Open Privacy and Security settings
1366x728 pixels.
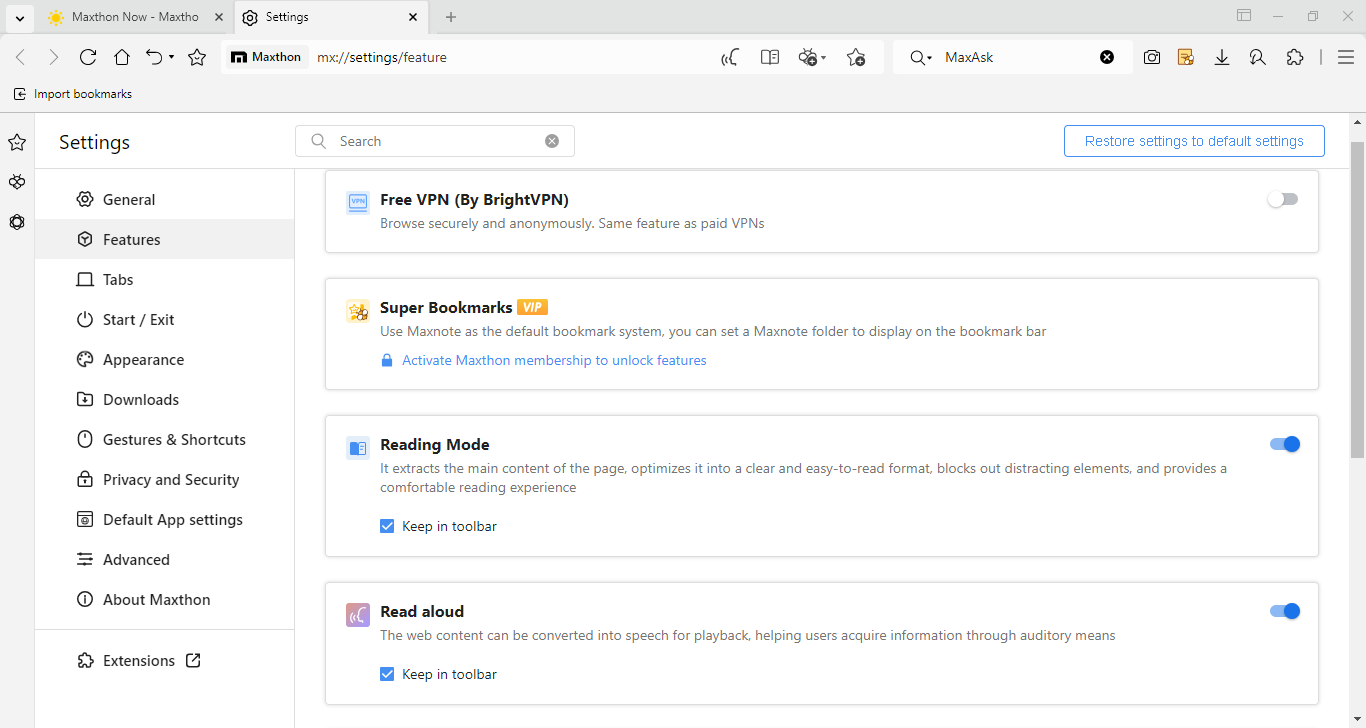pos(165,479)
